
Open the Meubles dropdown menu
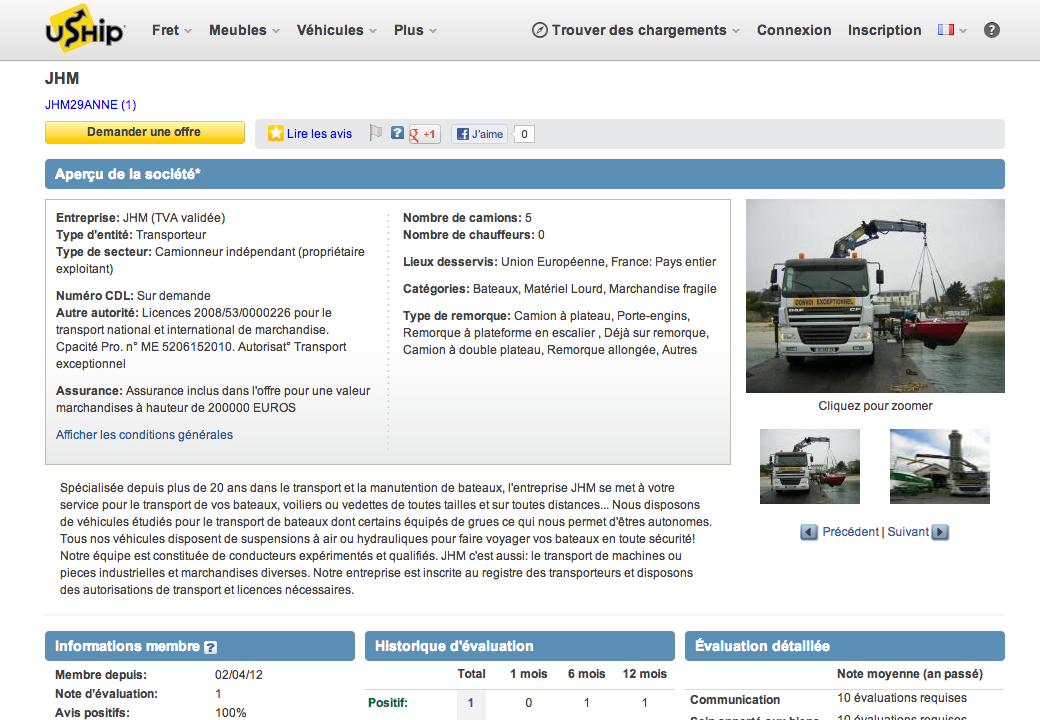[243, 30]
